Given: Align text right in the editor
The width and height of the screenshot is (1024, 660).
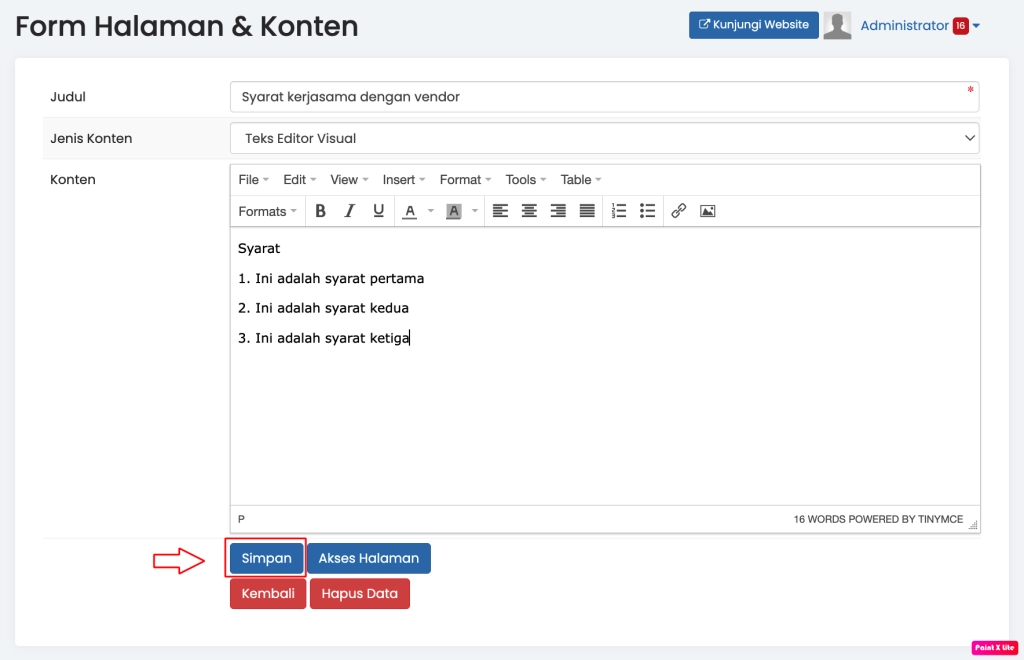Looking at the screenshot, I should (x=558, y=211).
